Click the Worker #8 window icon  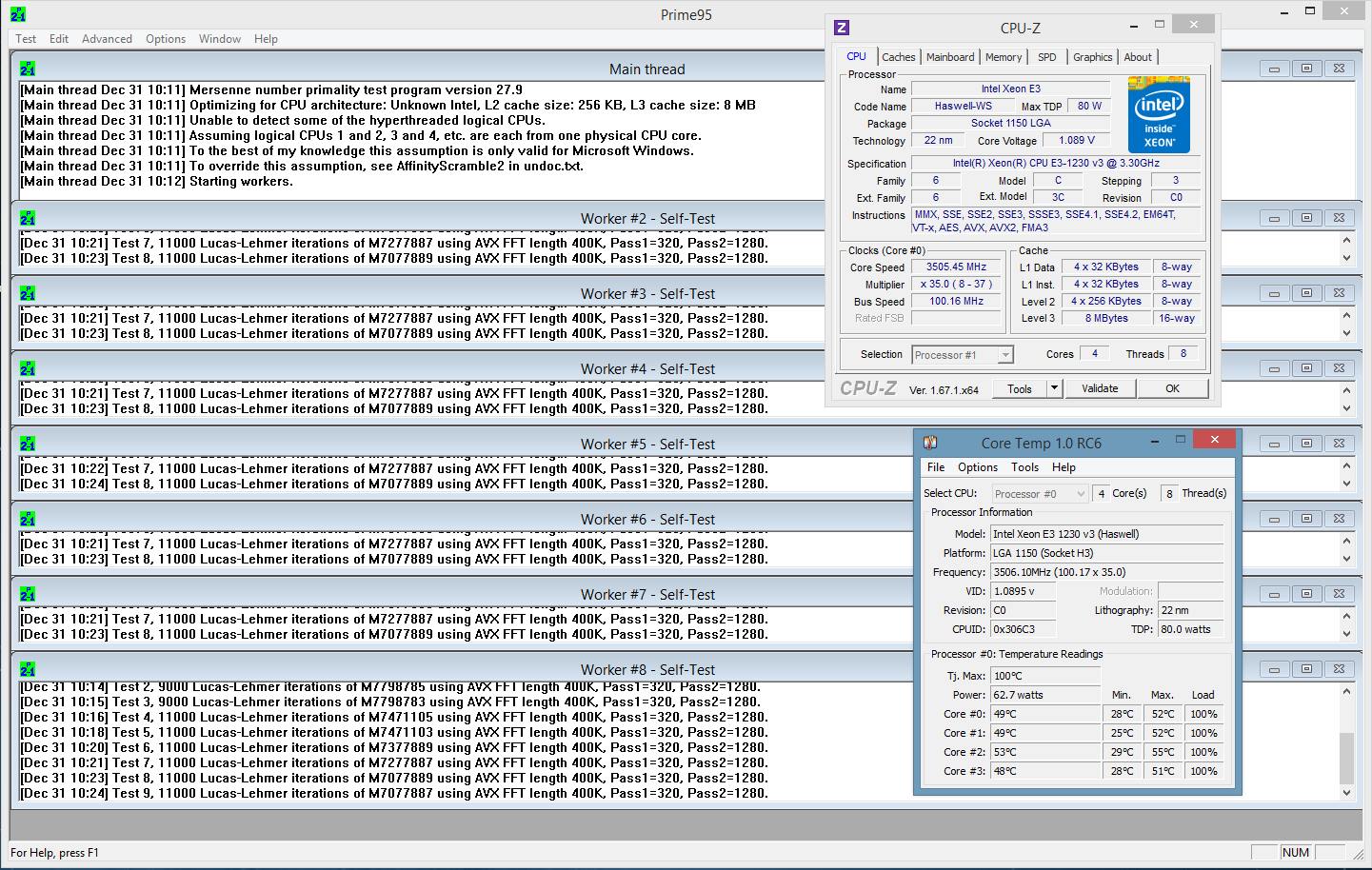point(28,669)
